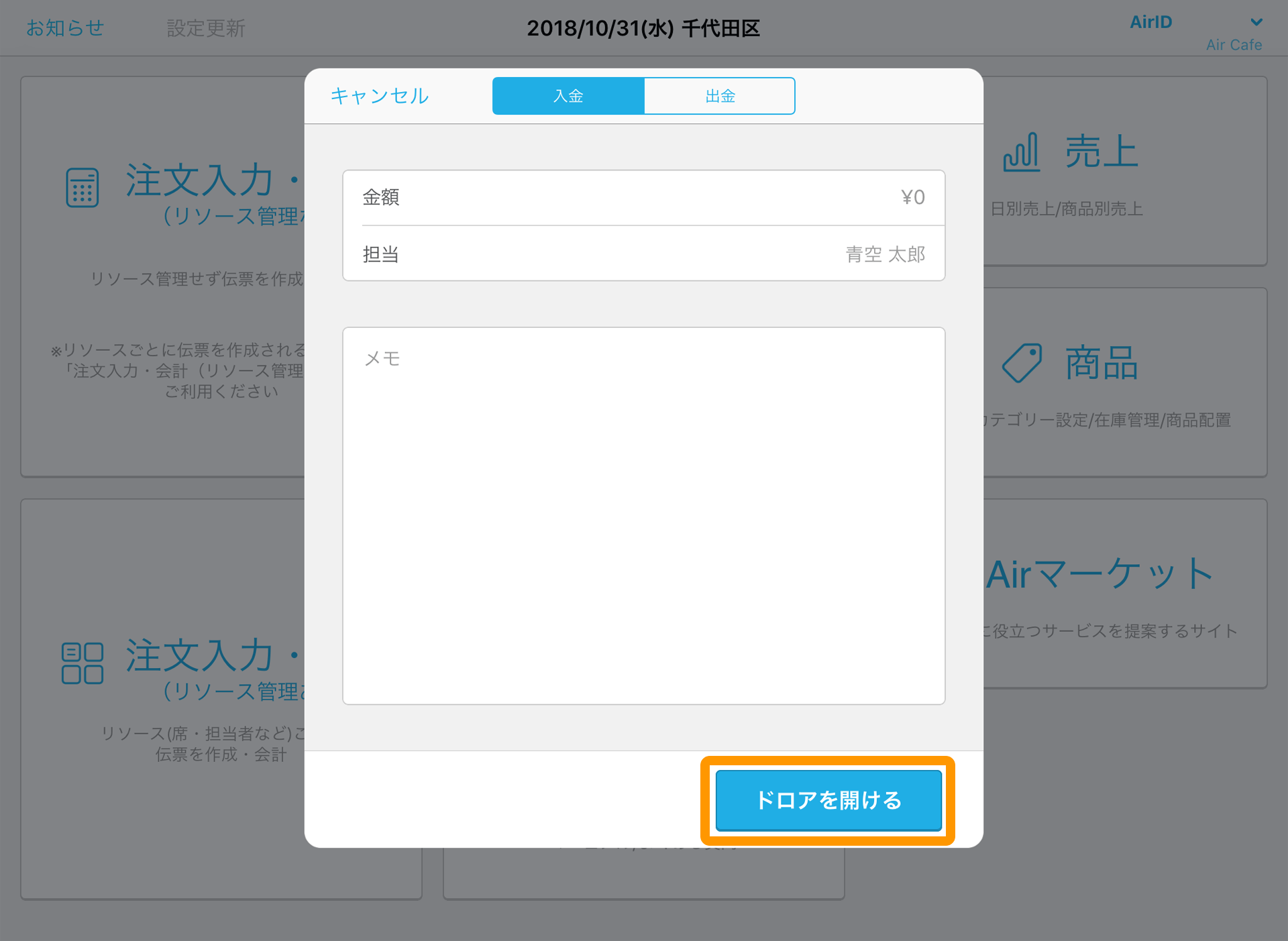Click リソース管理せず伝票を作成 description text
The height and width of the screenshot is (941, 1288).
[x=197, y=278]
